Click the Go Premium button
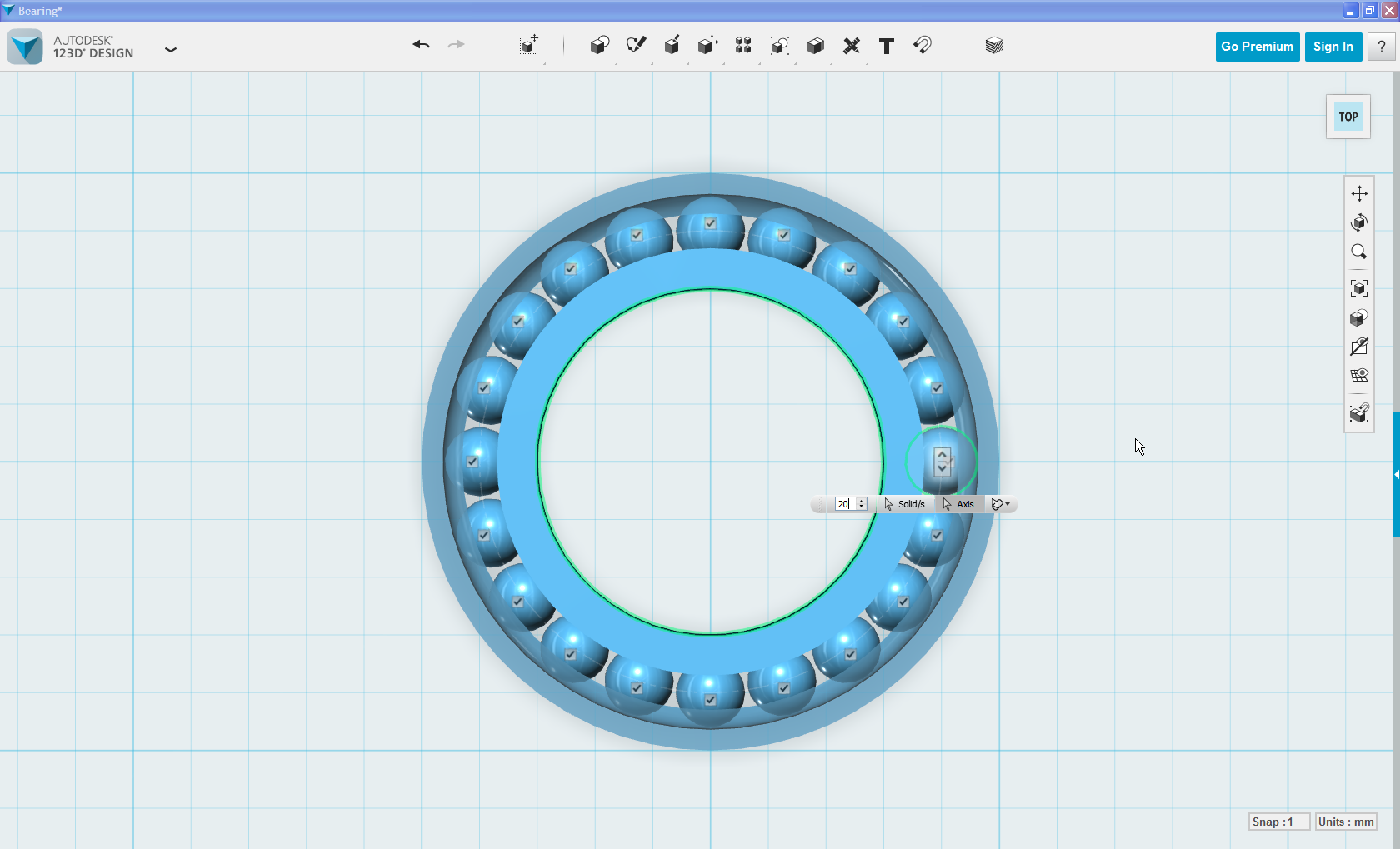The width and height of the screenshot is (1400, 849). (x=1257, y=47)
